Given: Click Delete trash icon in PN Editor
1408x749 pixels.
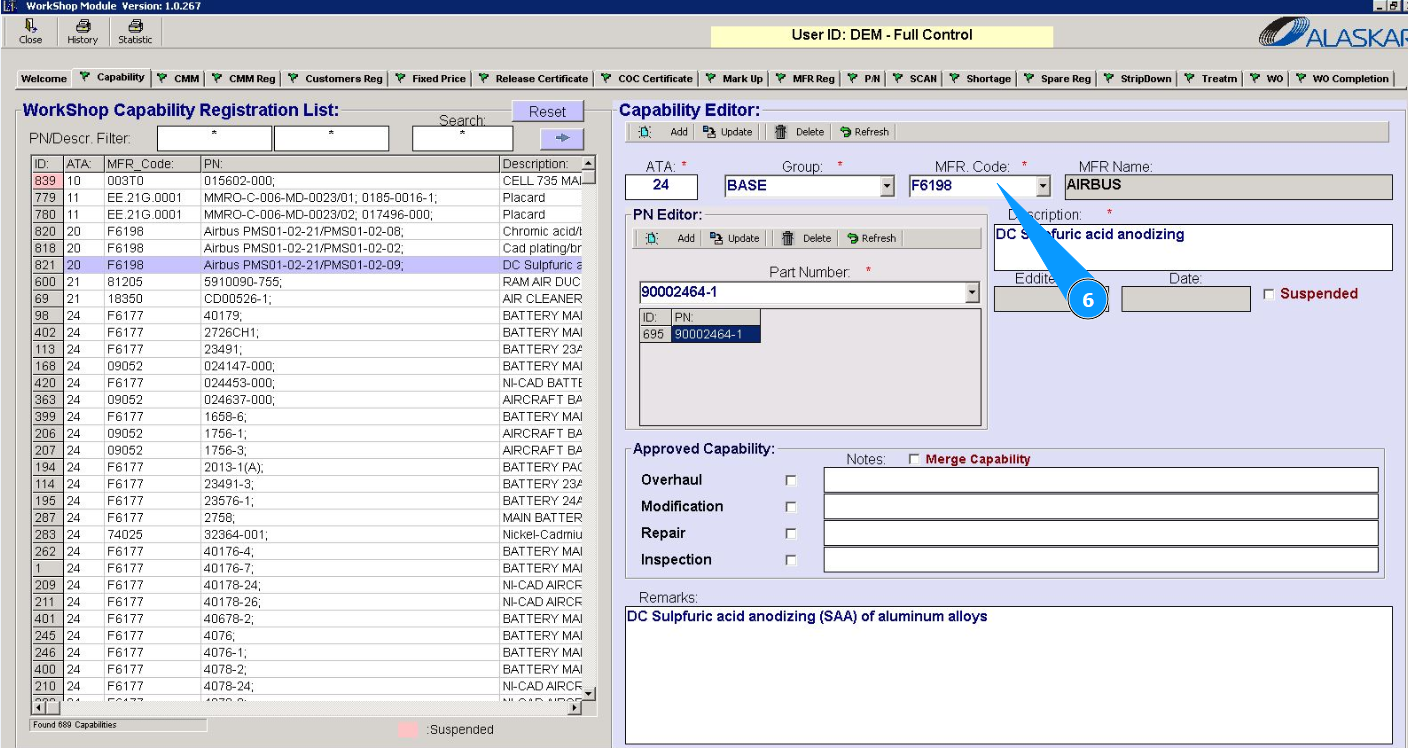Looking at the screenshot, I should [789, 239].
